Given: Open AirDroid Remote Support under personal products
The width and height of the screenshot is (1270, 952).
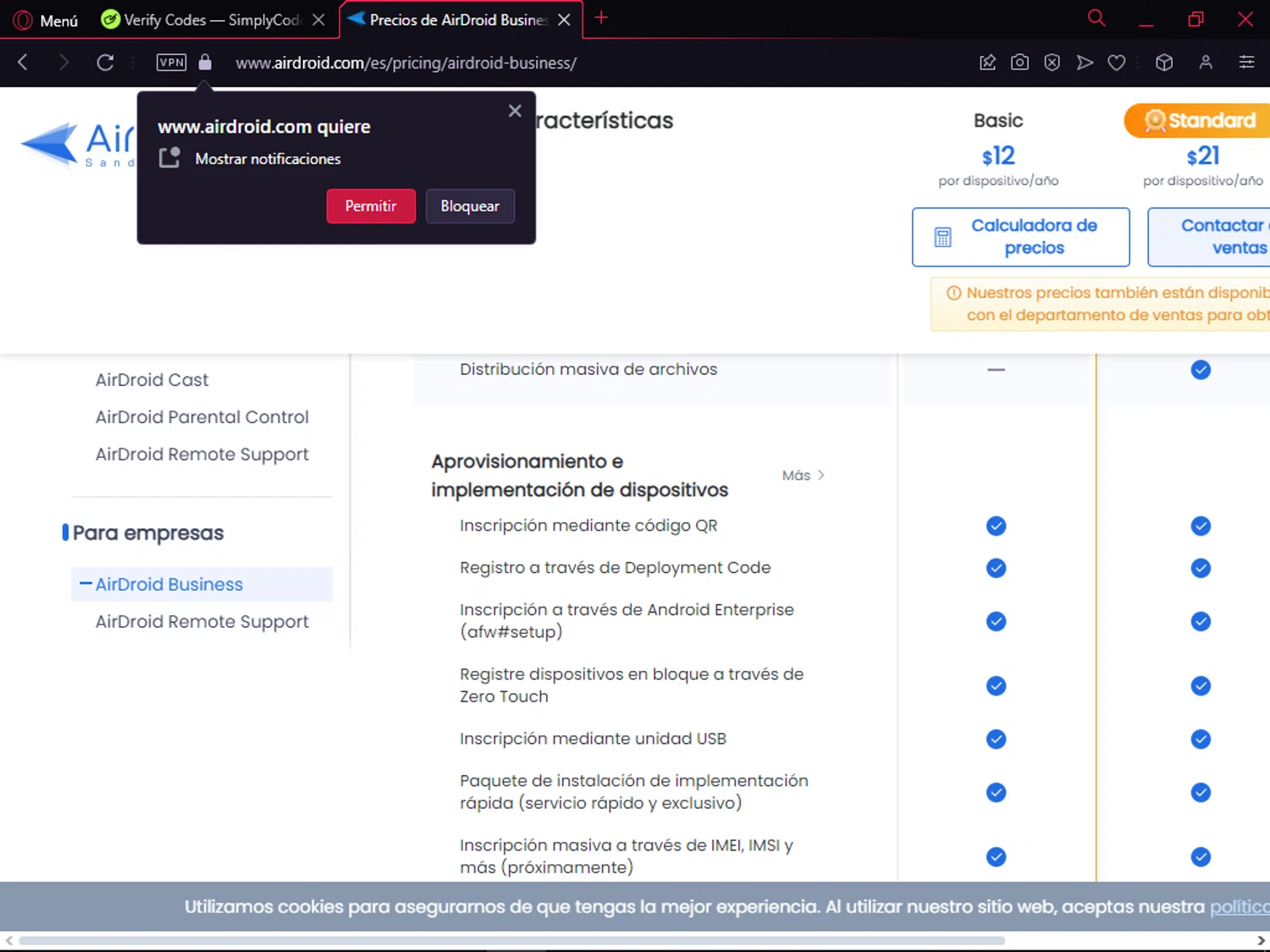Looking at the screenshot, I should coord(202,454).
